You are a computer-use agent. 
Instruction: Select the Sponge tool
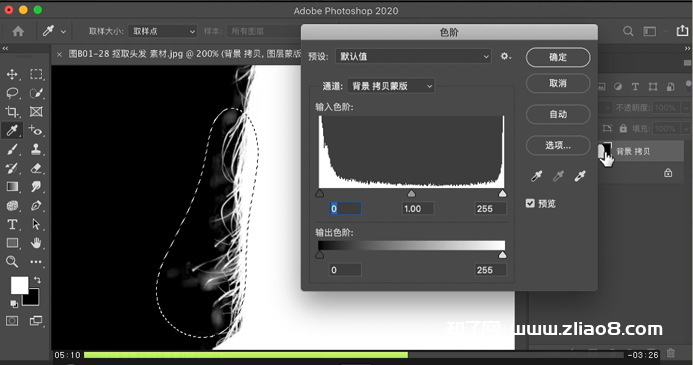pyautogui.click(x=12, y=205)
